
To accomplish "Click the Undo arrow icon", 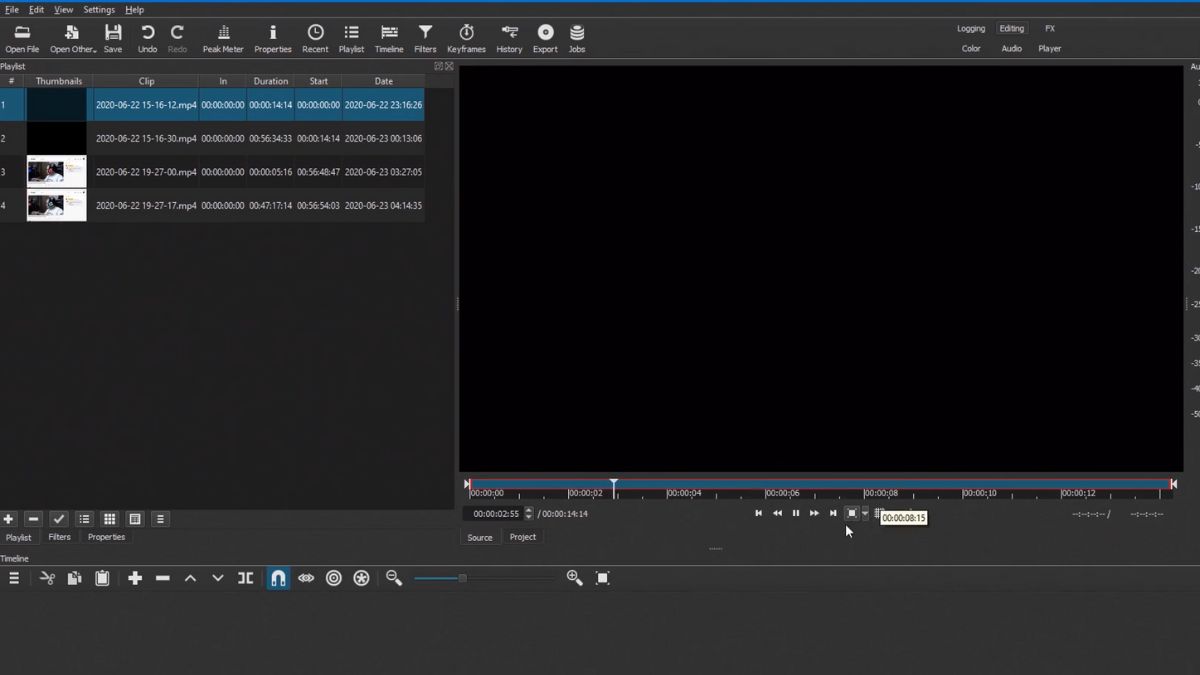I will [147, 39].
